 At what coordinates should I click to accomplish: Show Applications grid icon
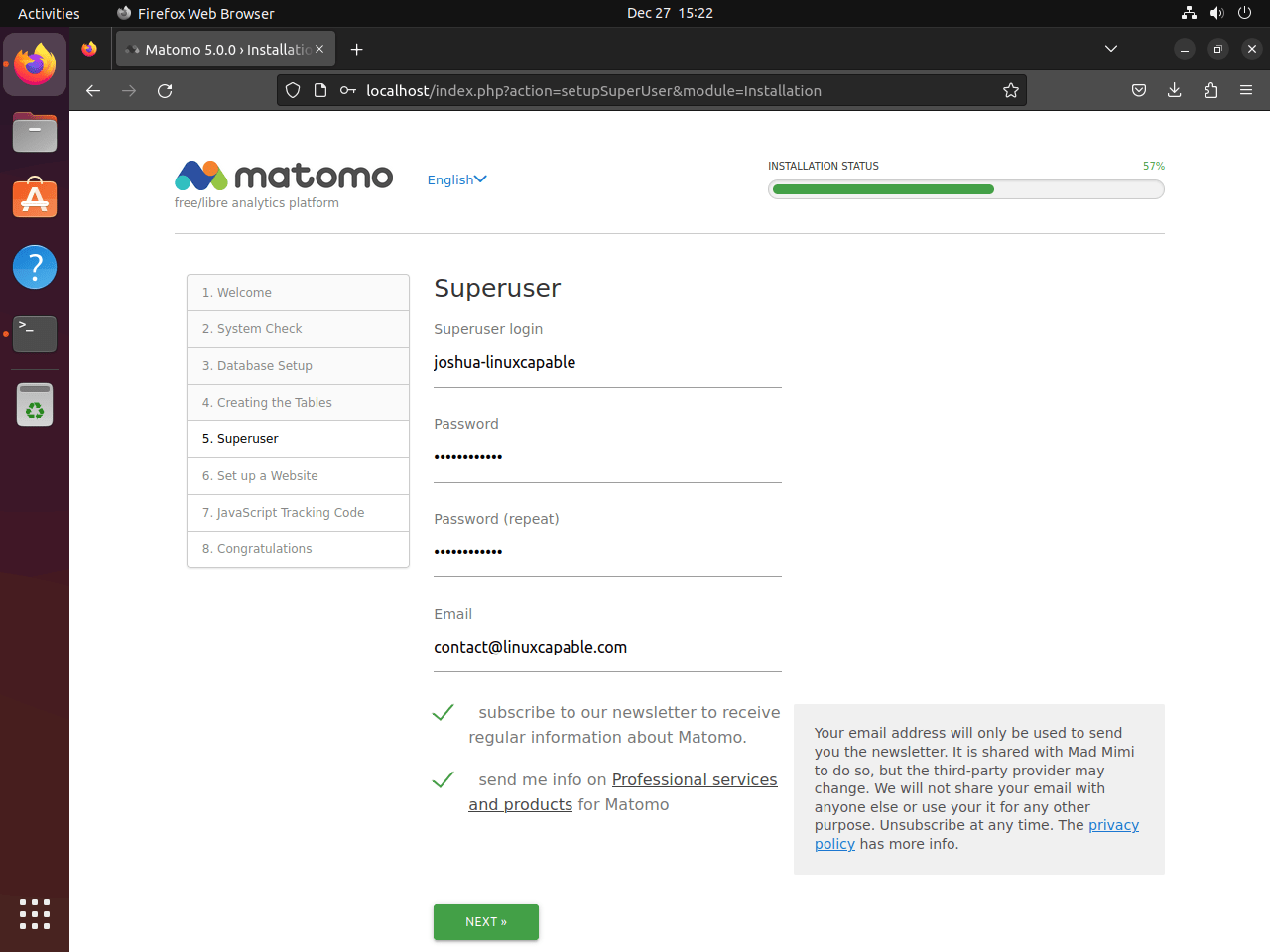[x=35, y=914]
